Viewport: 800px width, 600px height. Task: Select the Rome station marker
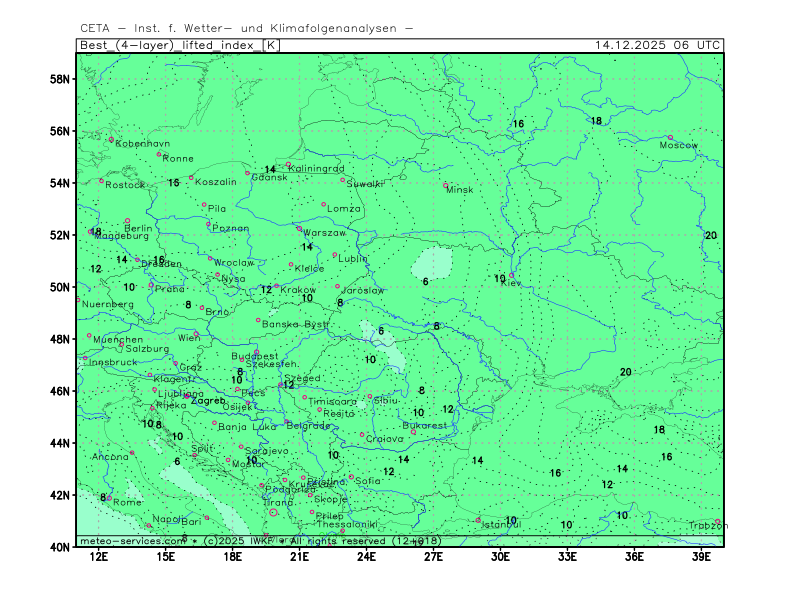pyautogui.click(x=109, y=498)
